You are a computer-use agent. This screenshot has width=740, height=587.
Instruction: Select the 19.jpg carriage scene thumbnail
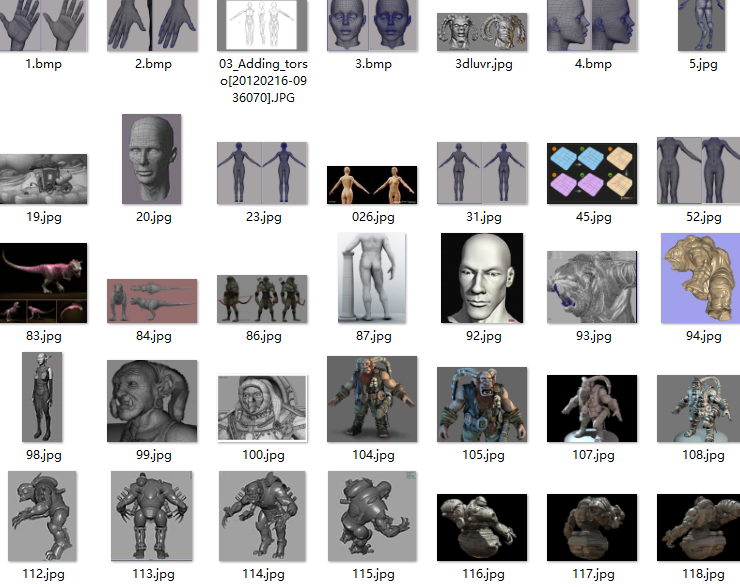tap(43, 179)
